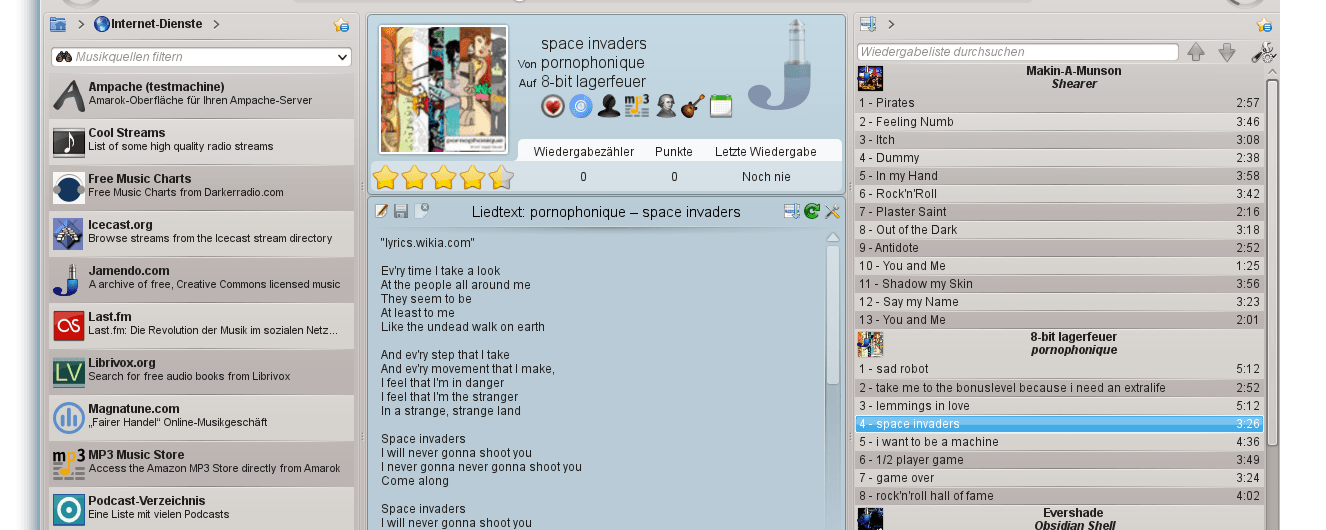
Task: Select track 1 - Pirates
Action: point(1060,103)
